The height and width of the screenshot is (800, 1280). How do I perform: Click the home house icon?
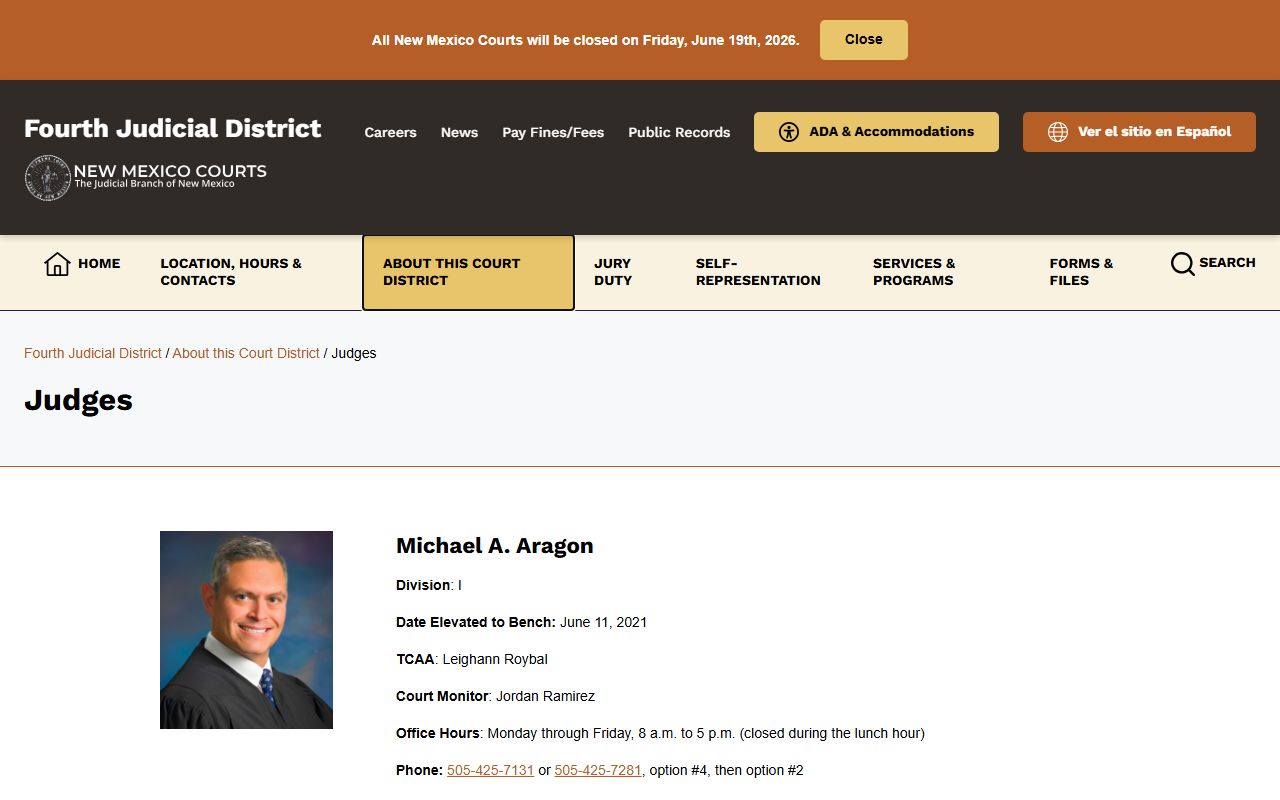click(57, 264)
